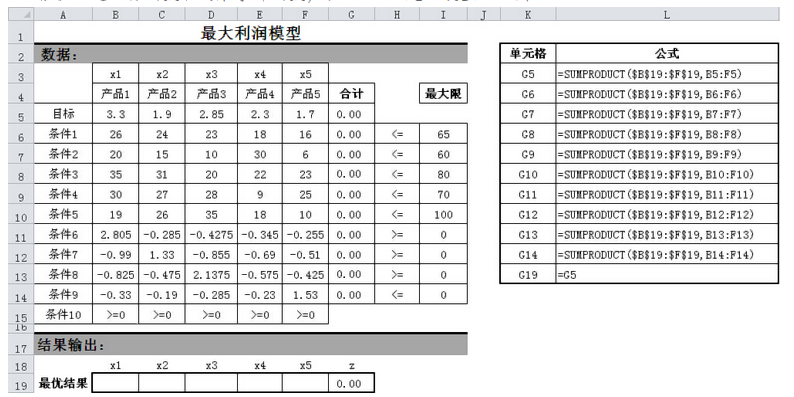Click the select-all corner of the sheet

coord(21,15)
